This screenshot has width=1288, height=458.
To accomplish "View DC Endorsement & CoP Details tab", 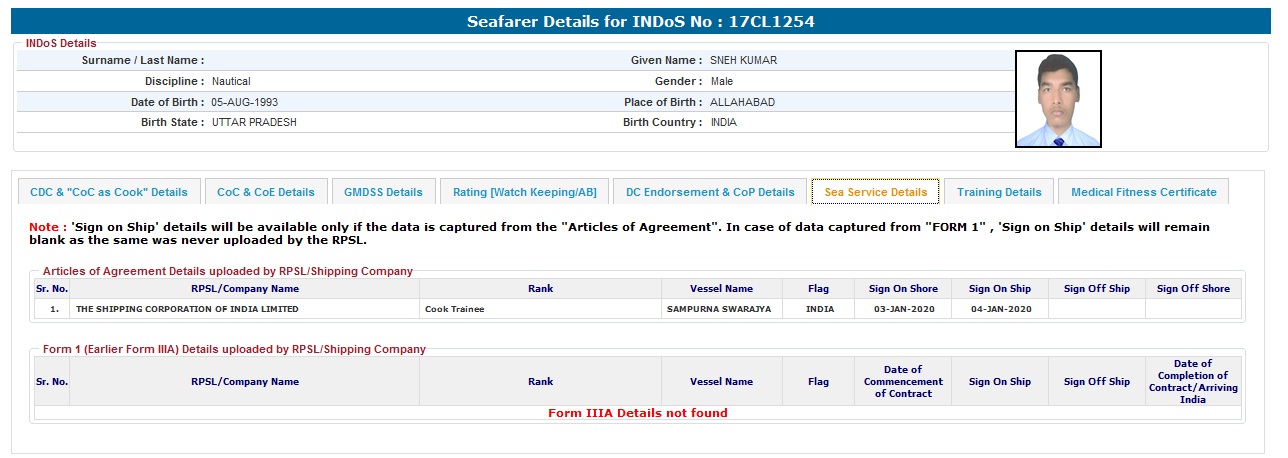I will (710, 192).
